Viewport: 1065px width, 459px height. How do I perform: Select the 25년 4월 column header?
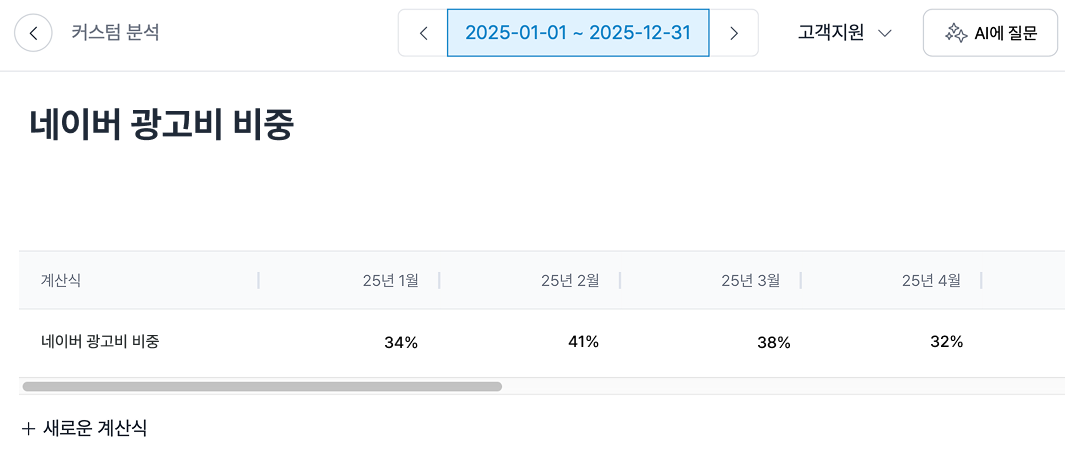pyautogui.click(x=931, y=280)
